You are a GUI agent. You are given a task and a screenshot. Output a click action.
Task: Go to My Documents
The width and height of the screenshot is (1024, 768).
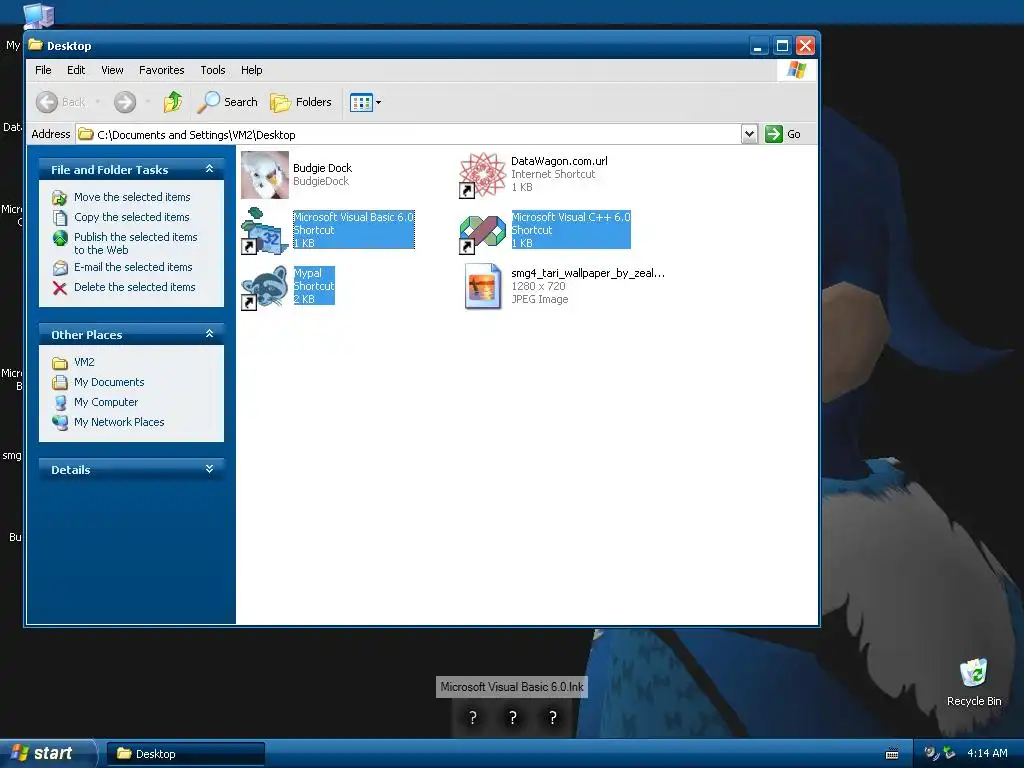109,382
